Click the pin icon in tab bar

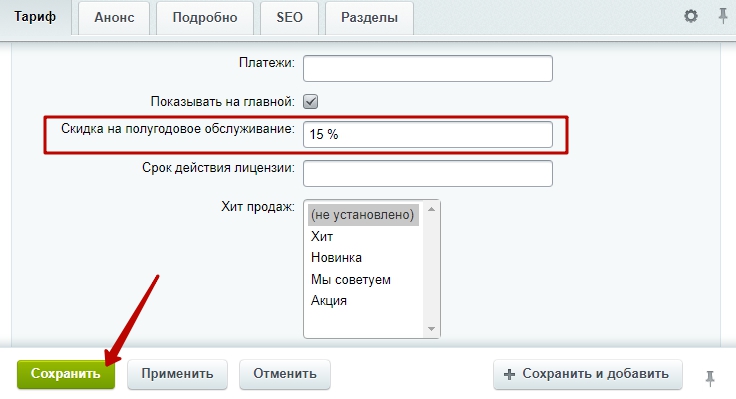723,16
